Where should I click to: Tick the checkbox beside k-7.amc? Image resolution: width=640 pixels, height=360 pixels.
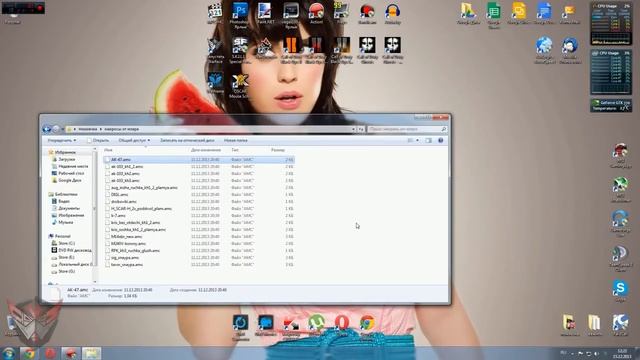click(107, 216)
